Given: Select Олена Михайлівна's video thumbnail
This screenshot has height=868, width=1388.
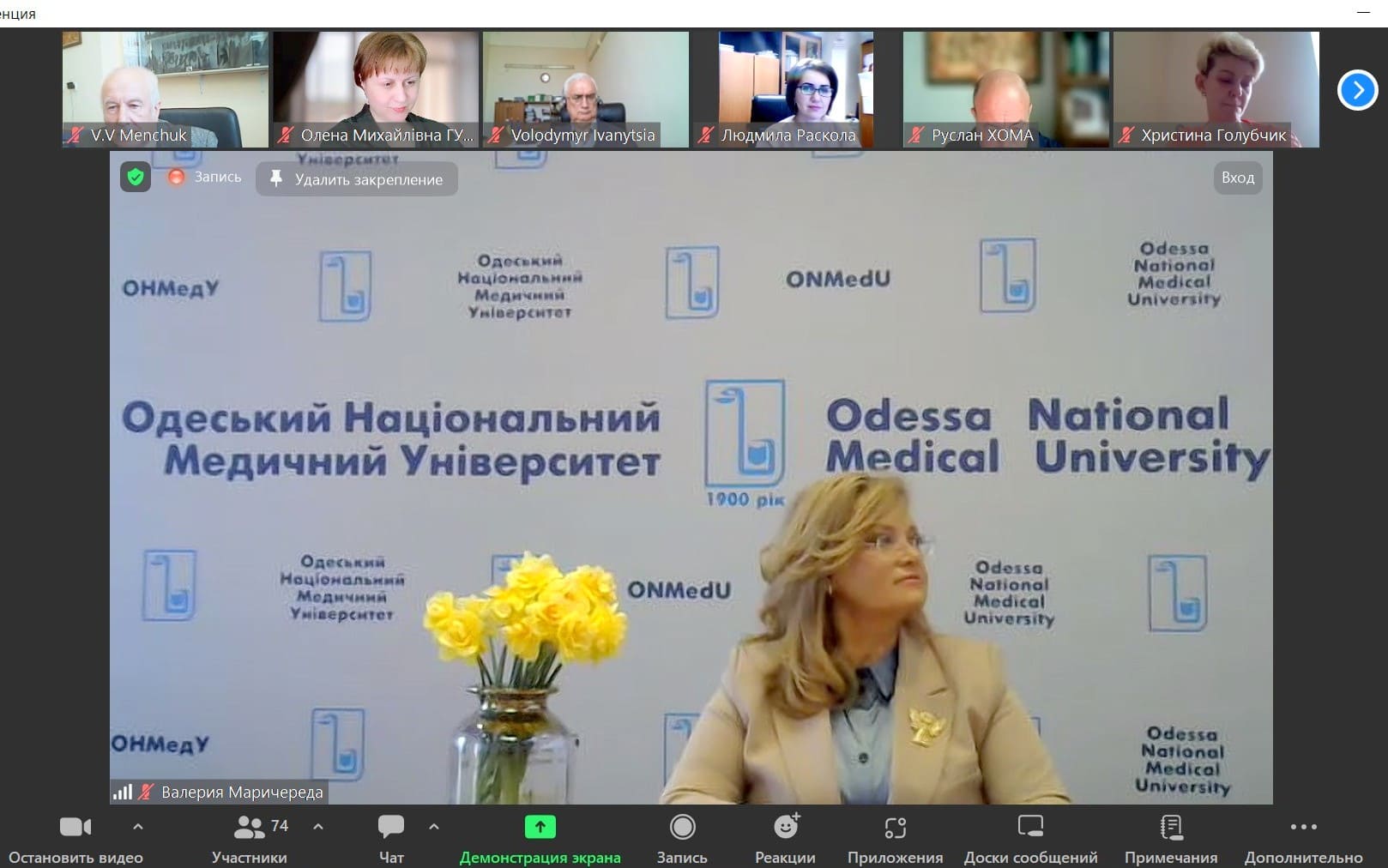Looking at the screenshot, I should pyautogui.click(x=376, y=89).
